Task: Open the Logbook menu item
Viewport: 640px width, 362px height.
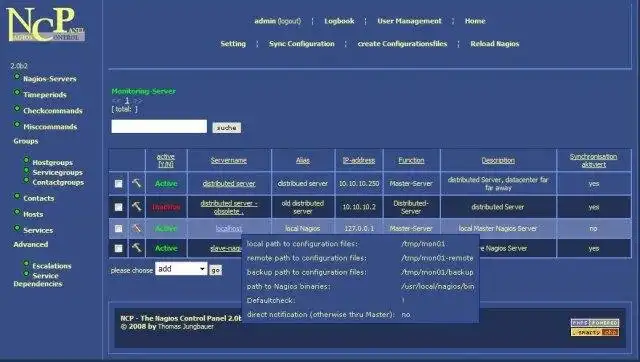Action: (339, 21)
